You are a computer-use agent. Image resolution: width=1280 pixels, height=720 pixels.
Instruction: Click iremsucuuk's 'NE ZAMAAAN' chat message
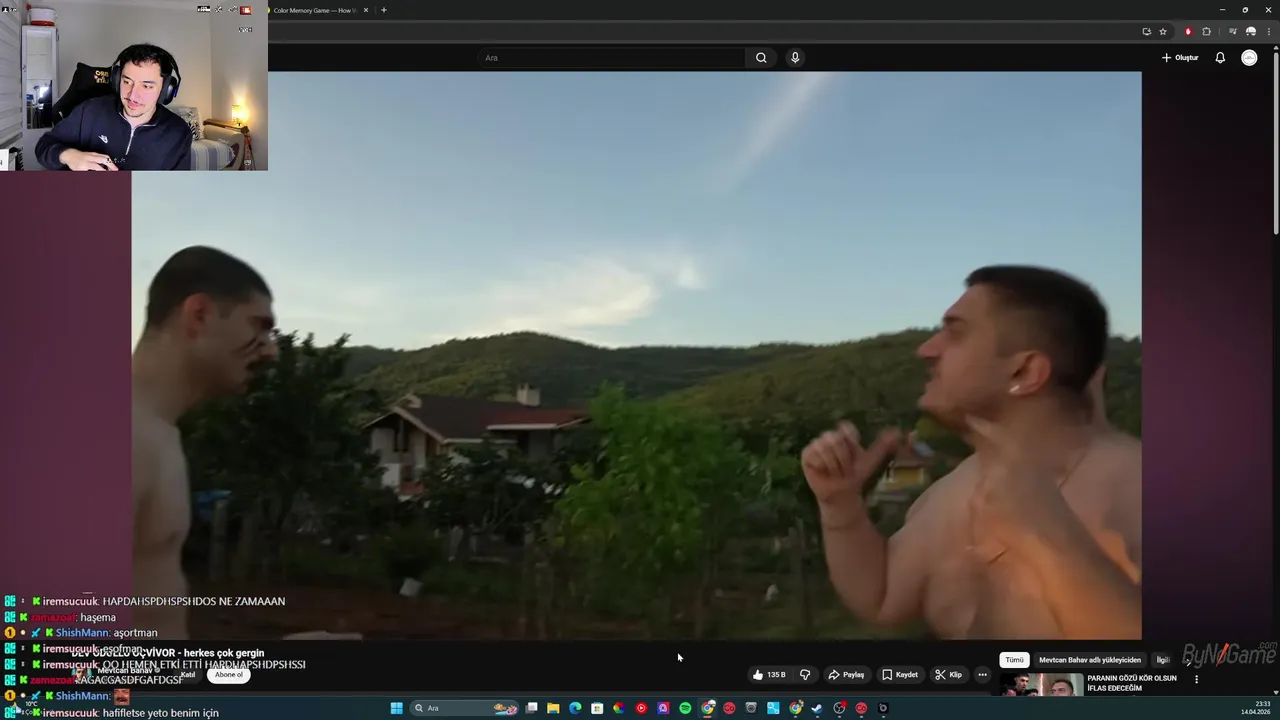click(194, 601)
